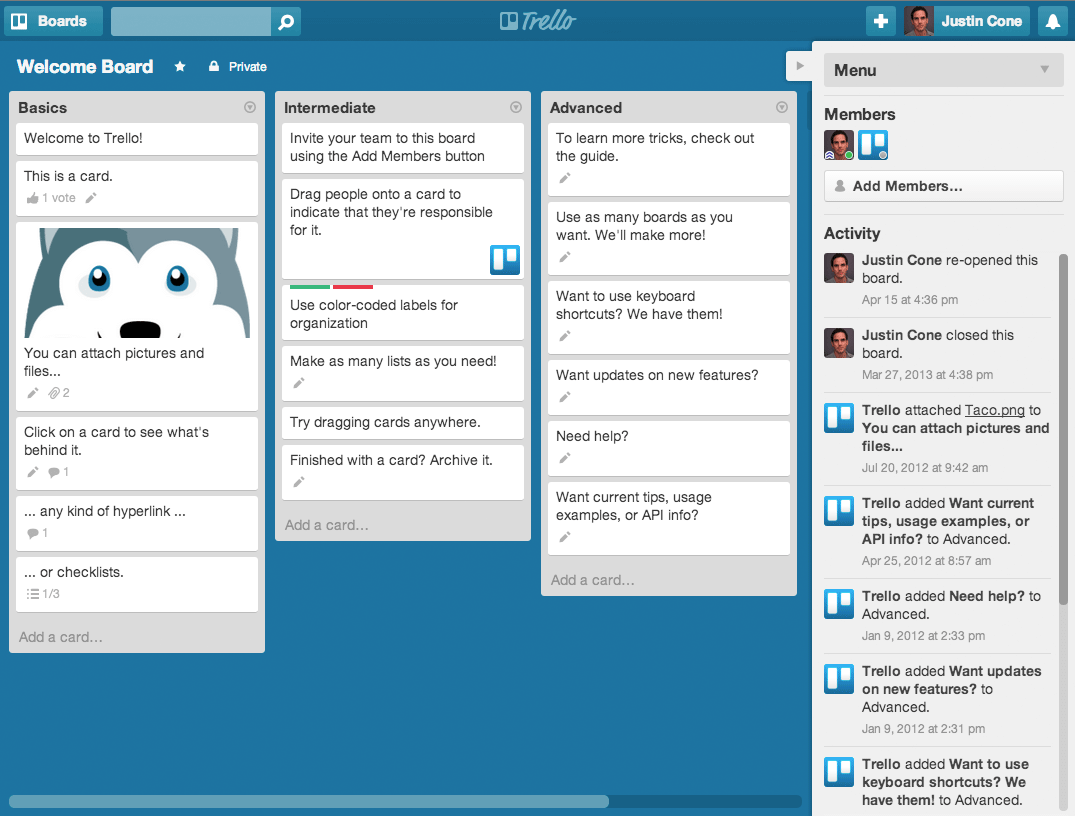
Task: Click the Add Members input field
Action: [x=943, y=185]
